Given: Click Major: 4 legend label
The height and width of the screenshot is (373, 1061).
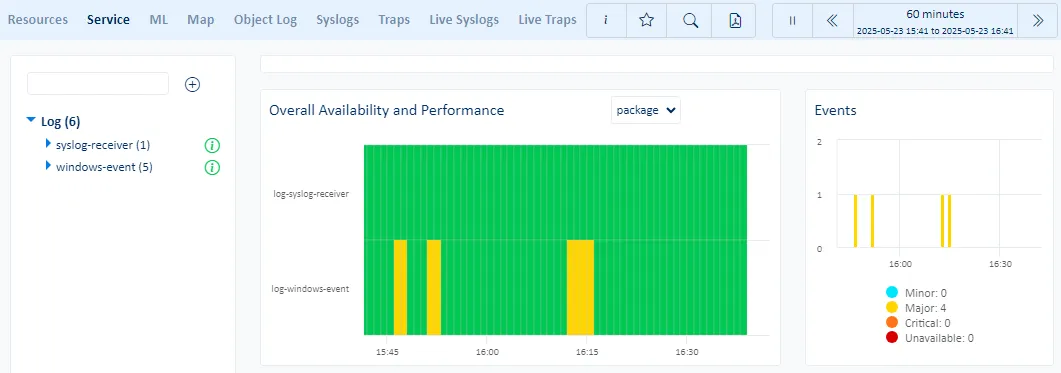Looking at the screenshot, I should pos(925,308).
